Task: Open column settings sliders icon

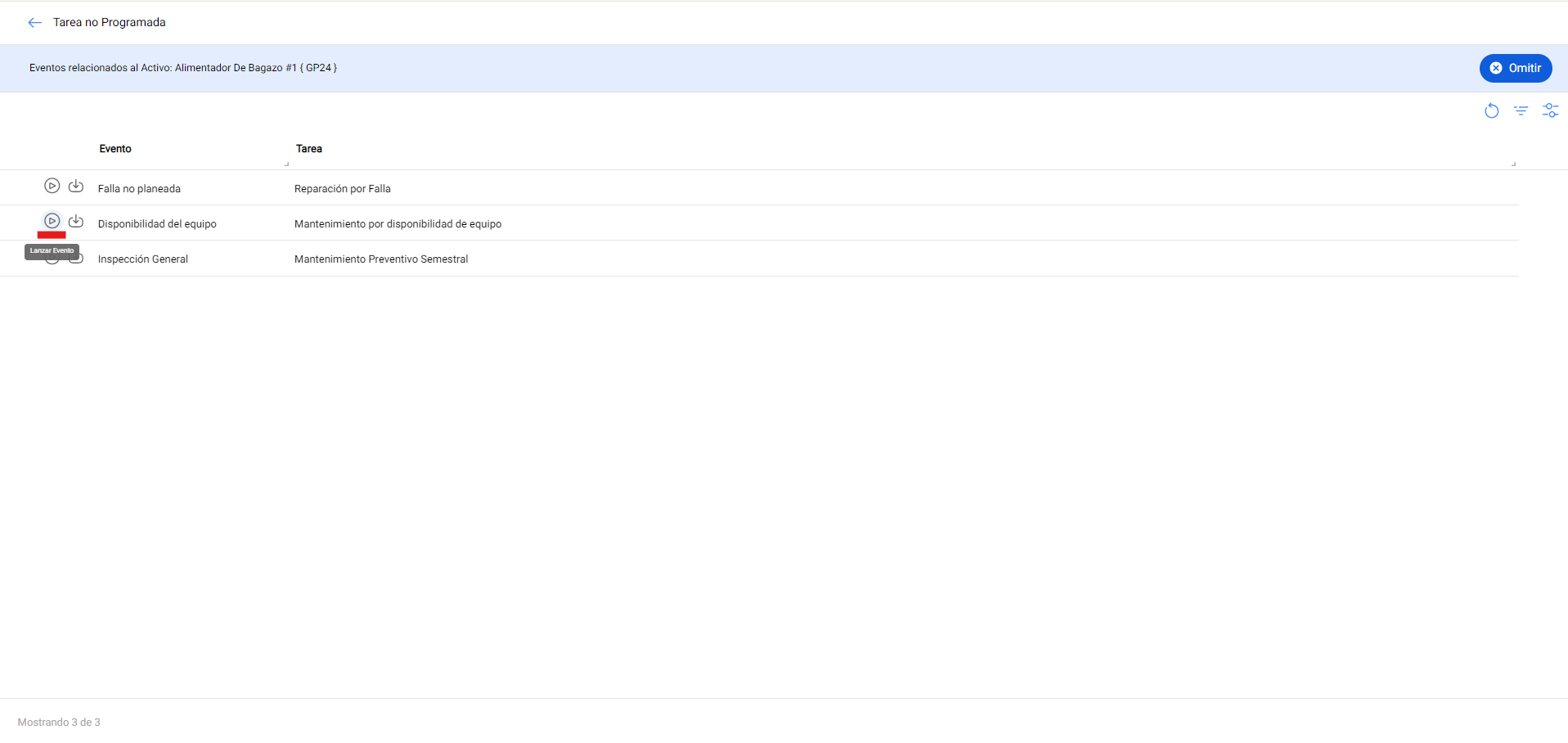Action: 1550,110
